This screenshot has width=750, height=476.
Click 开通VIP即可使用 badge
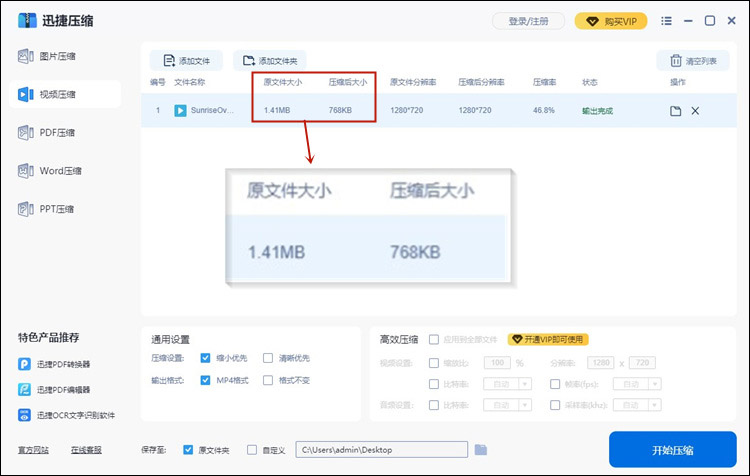[548, 340]
